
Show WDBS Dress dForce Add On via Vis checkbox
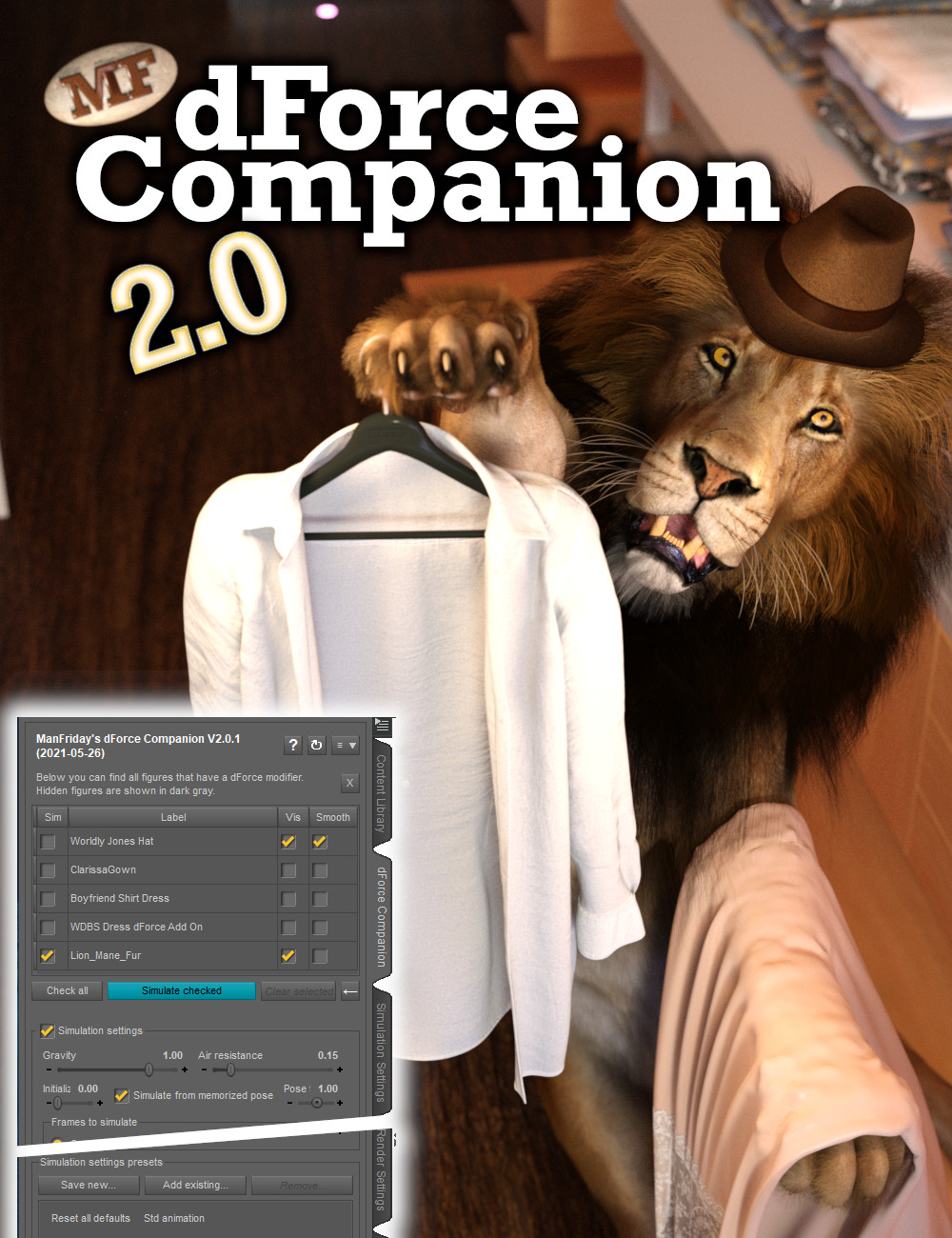click(x=288, y=928)
